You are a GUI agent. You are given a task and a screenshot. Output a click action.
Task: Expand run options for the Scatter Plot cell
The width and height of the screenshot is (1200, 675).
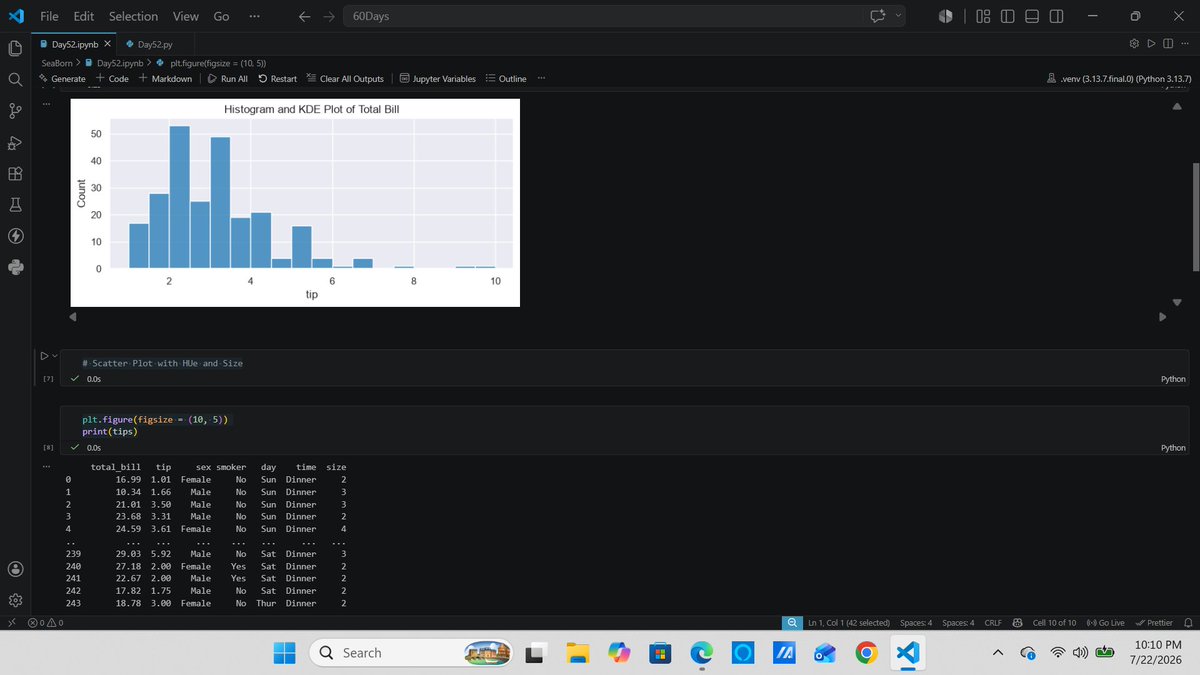55,355
